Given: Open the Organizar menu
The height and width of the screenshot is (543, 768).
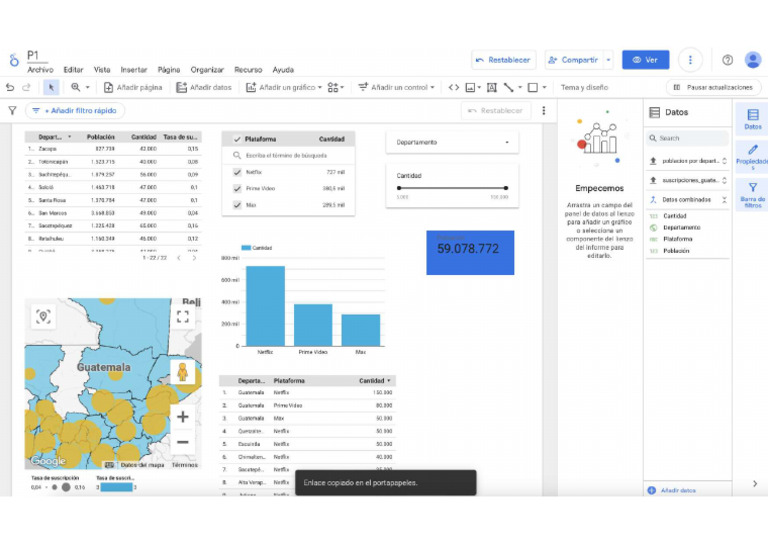Looking at the screenshot, I should (x=207, y=70).
